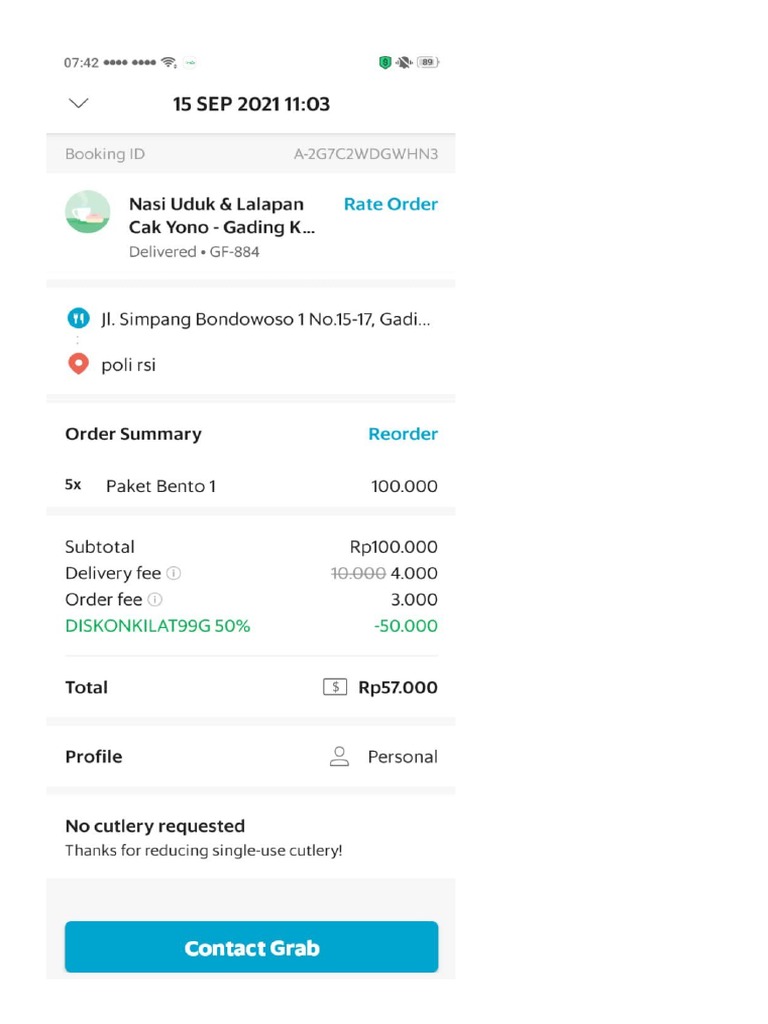The width and height of the screenshot is (768, 1024).
Task: Tap the Wi-Fi status bar icon
Action: click(x=168, y=62)
